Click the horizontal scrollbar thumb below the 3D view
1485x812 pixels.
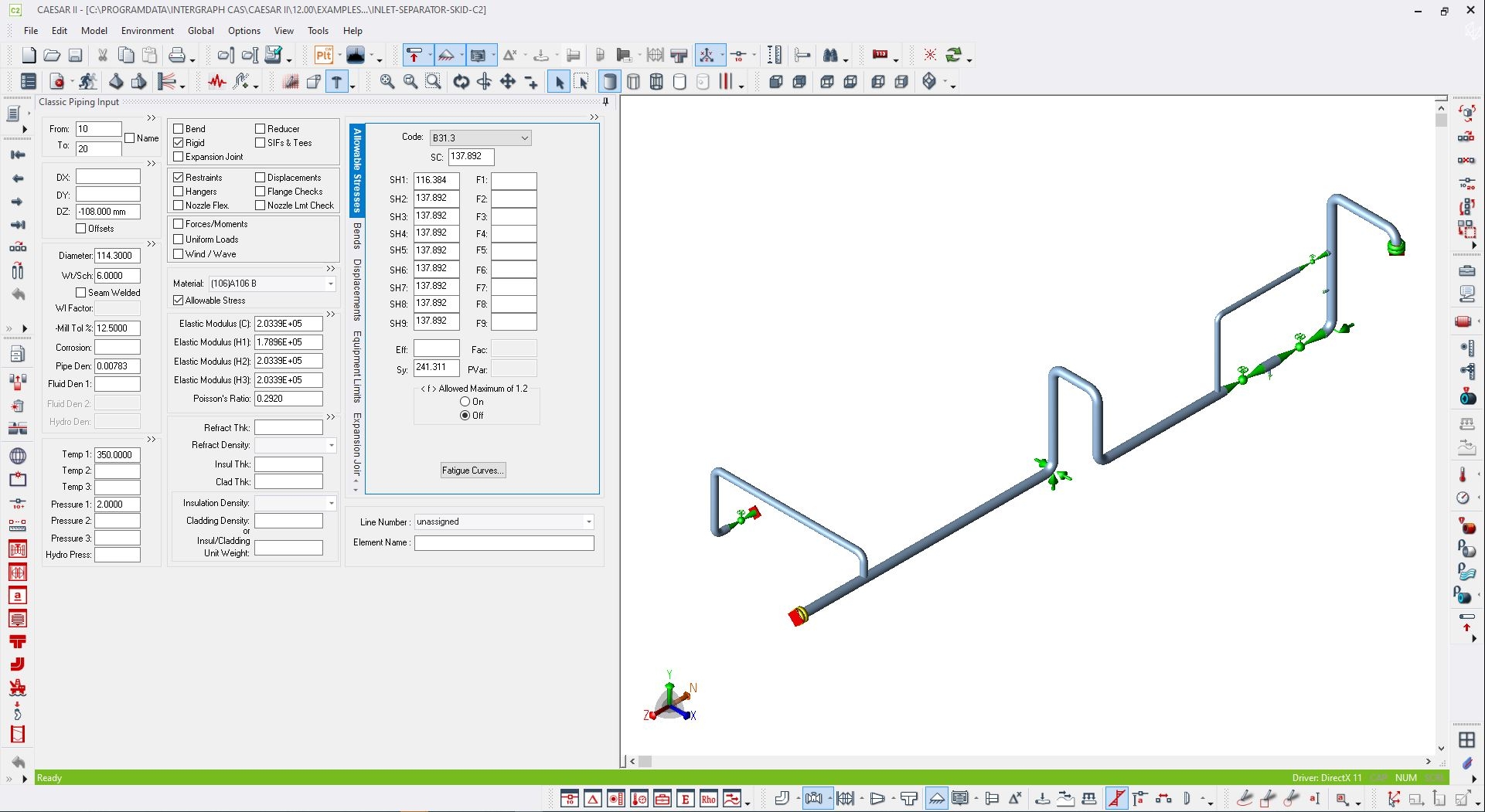pos(645,762)
